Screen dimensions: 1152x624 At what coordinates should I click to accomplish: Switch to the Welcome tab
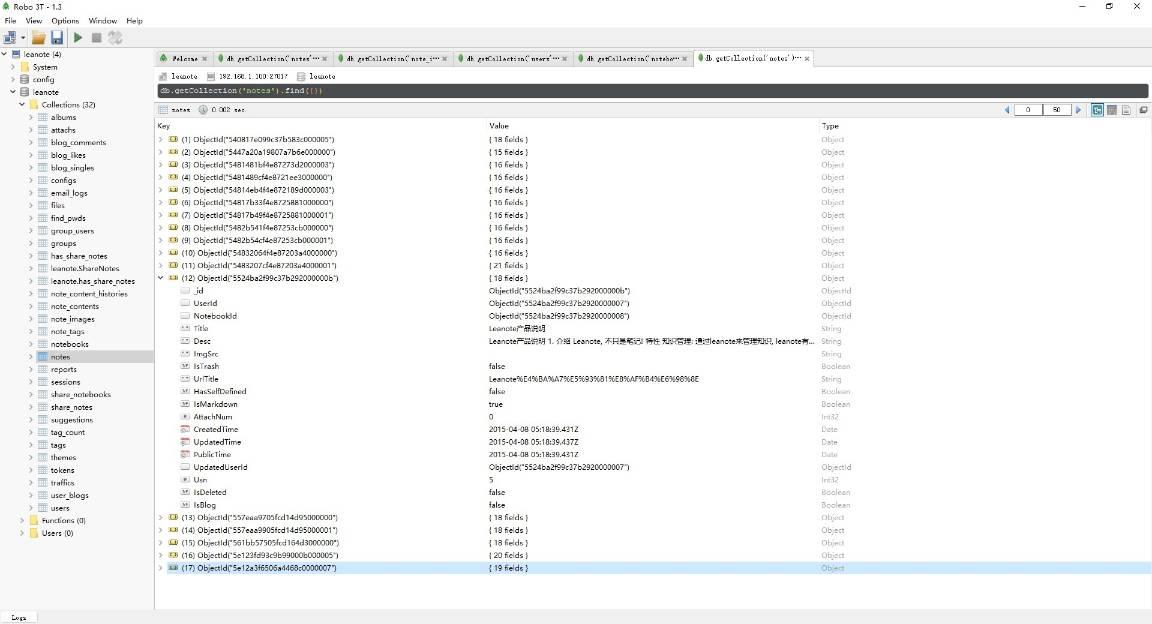184,58
